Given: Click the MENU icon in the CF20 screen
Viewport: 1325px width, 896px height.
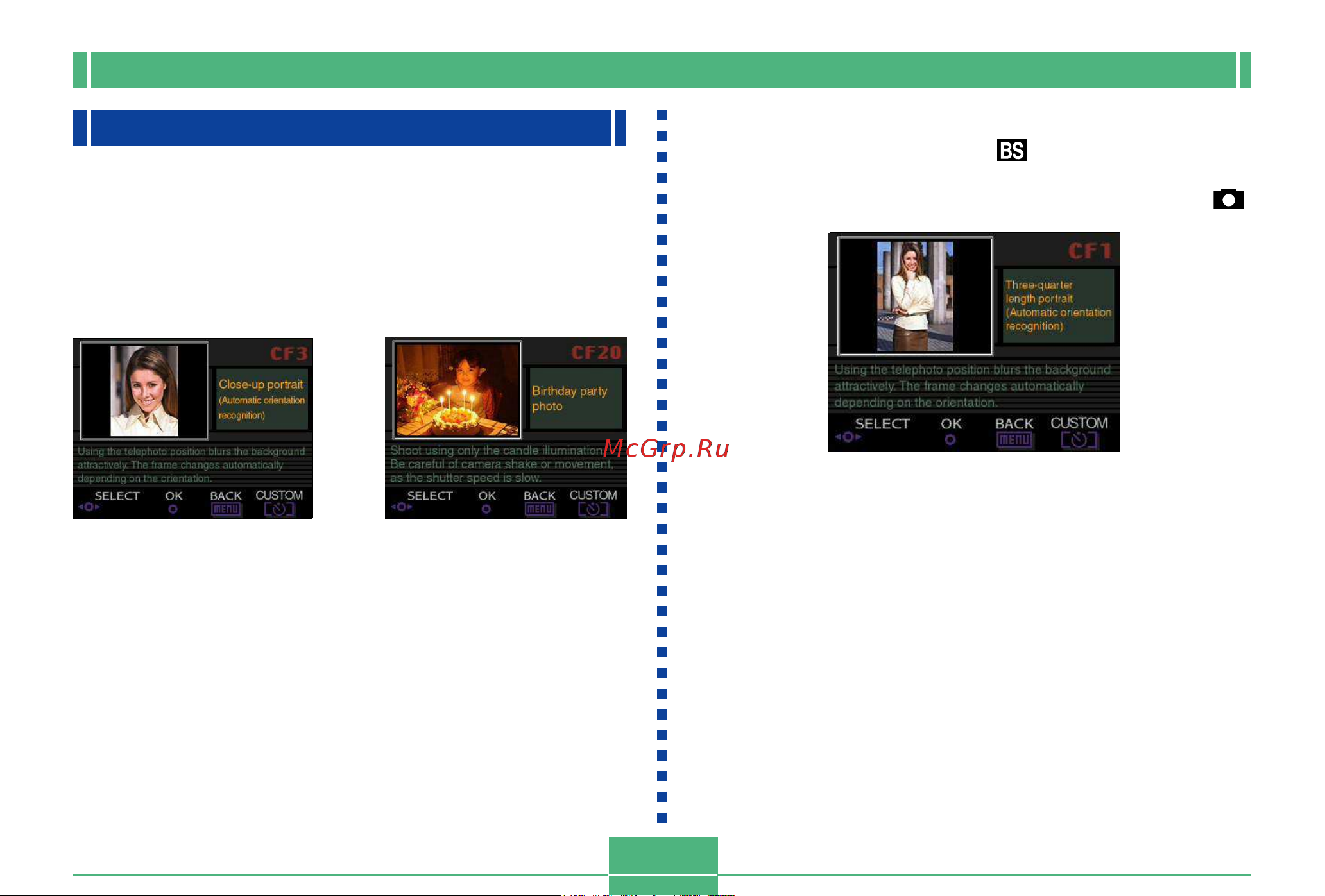Looking at the screenshot, I should [x=540, y=509].
